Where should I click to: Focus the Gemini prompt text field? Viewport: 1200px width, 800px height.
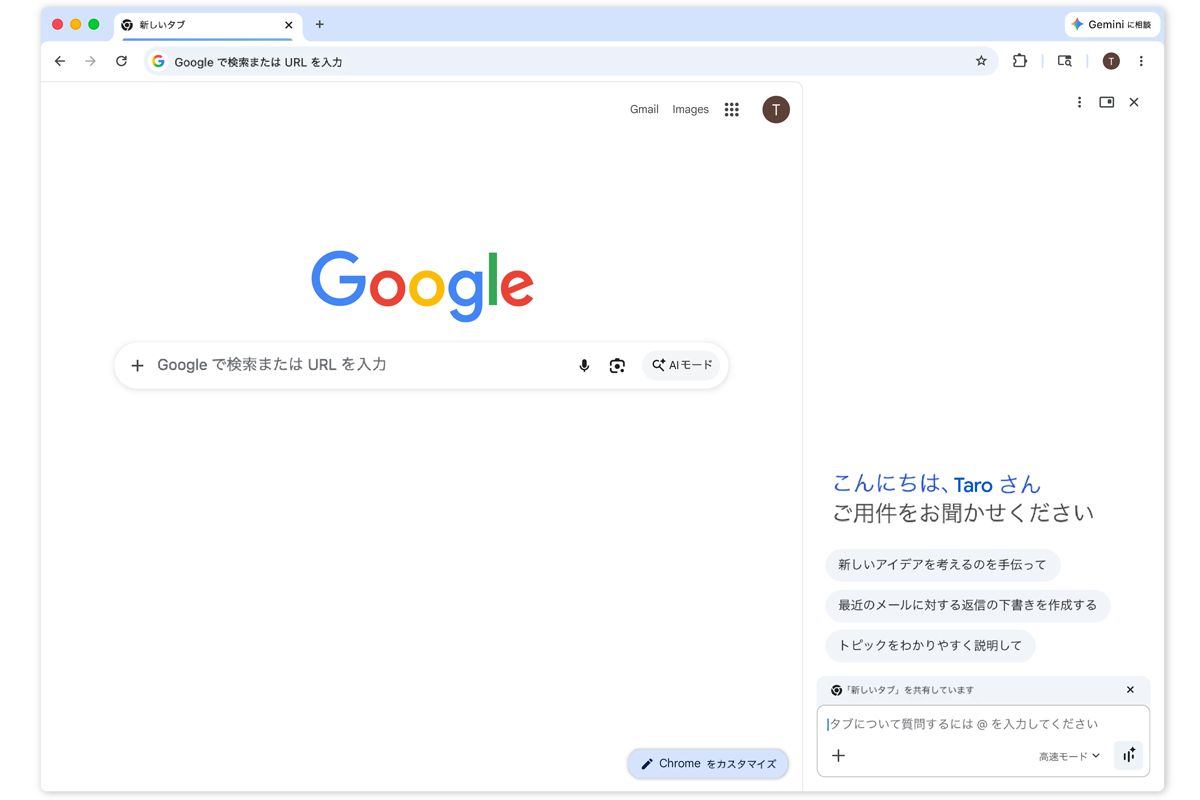click(983, 724)
